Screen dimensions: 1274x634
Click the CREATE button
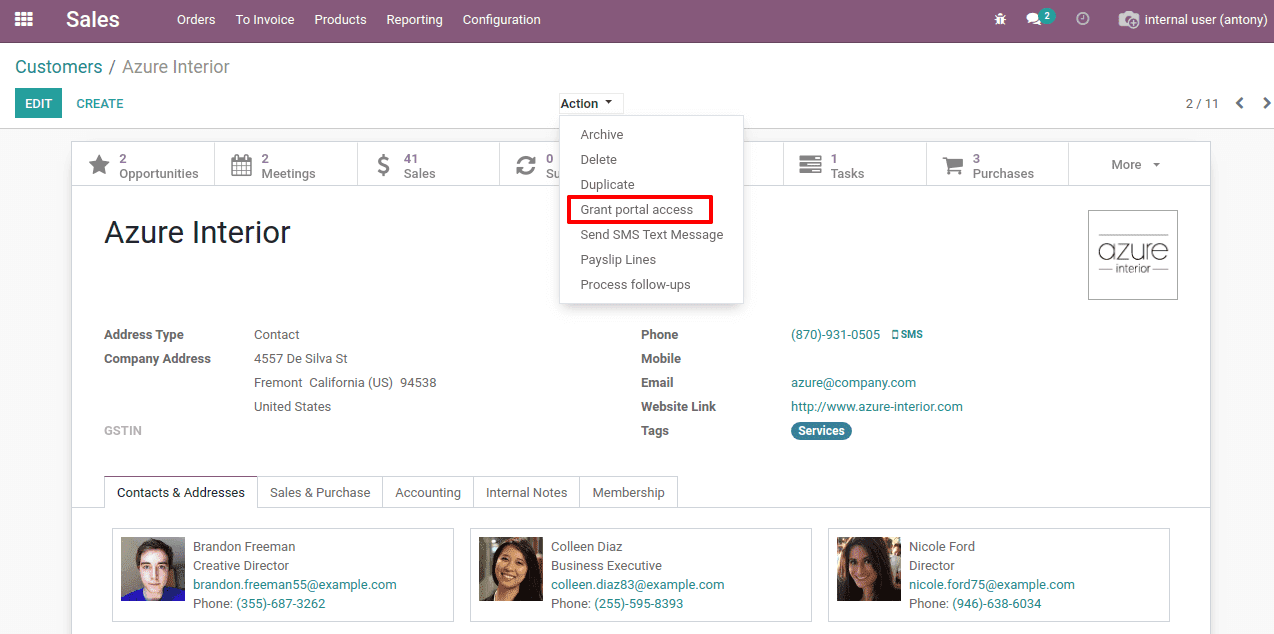coord(100,103)
